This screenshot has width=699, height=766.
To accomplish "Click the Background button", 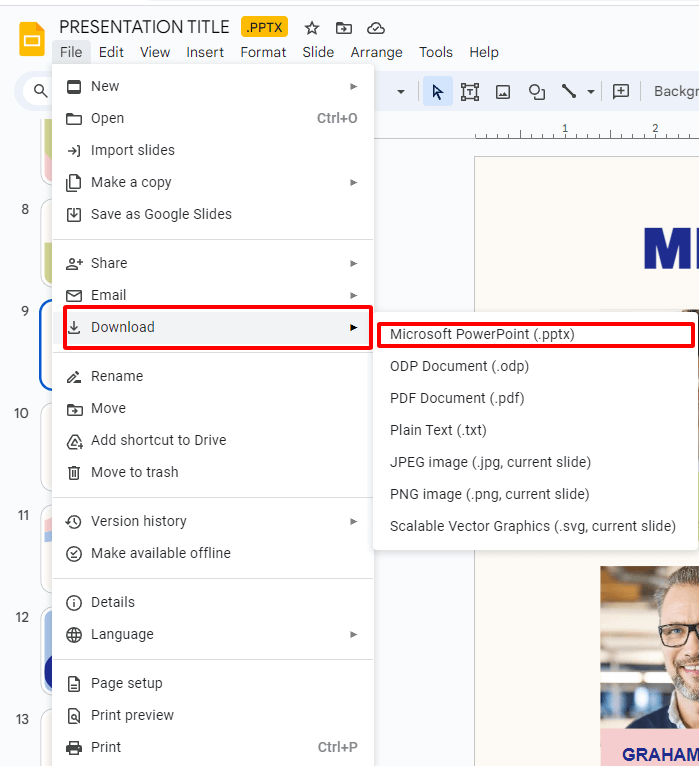I will pos(675,91).
